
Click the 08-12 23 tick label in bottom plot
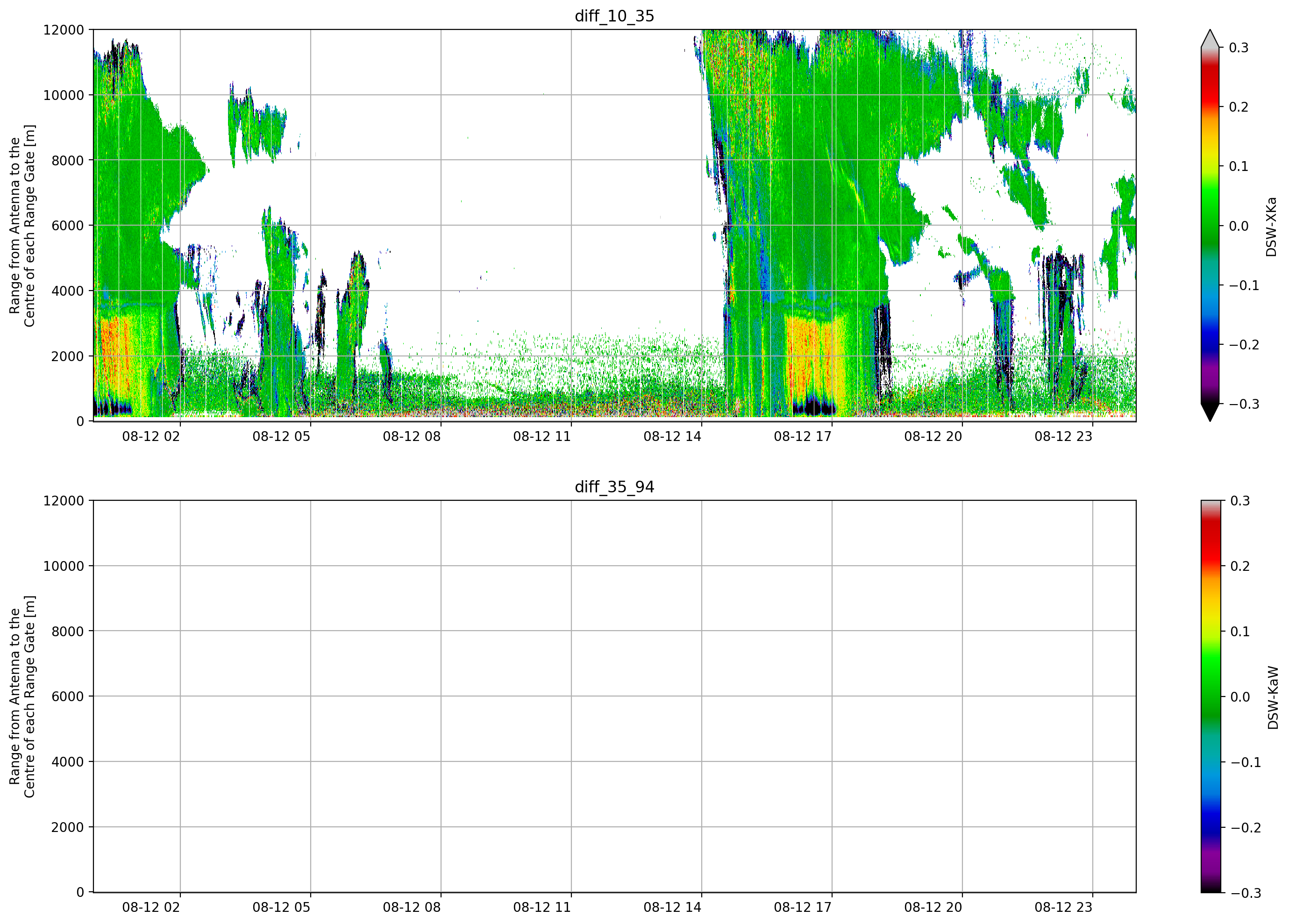click(x=1063, y=908)
